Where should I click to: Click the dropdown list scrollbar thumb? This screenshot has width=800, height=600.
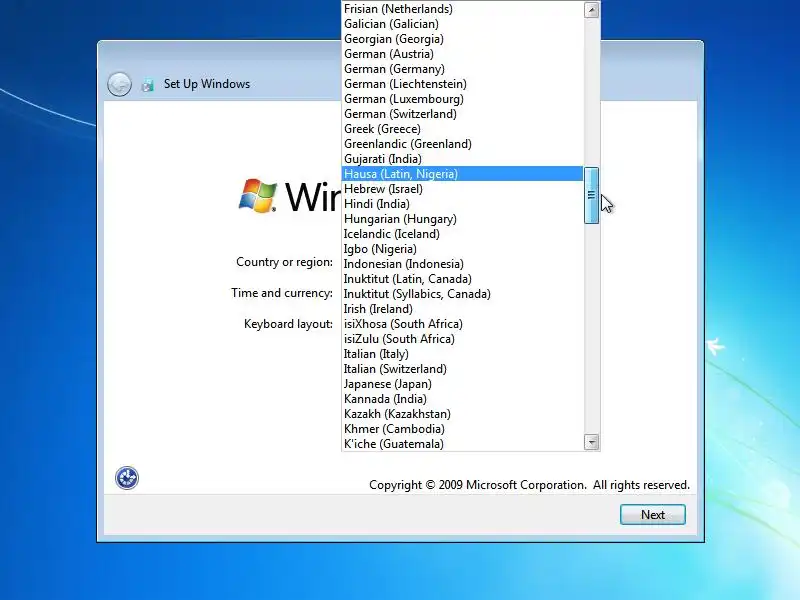591,195
